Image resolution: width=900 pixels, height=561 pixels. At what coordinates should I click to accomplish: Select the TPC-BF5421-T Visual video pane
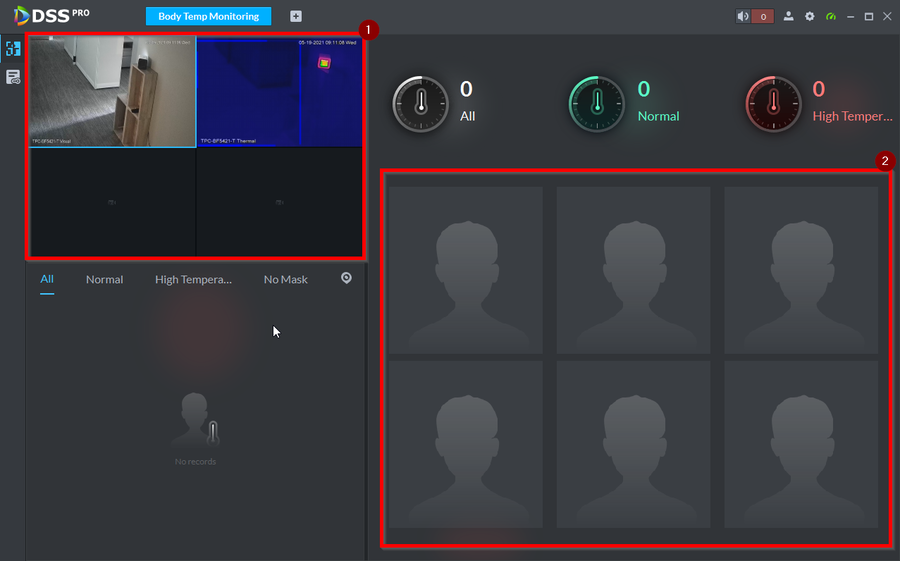tap(112, 91)
